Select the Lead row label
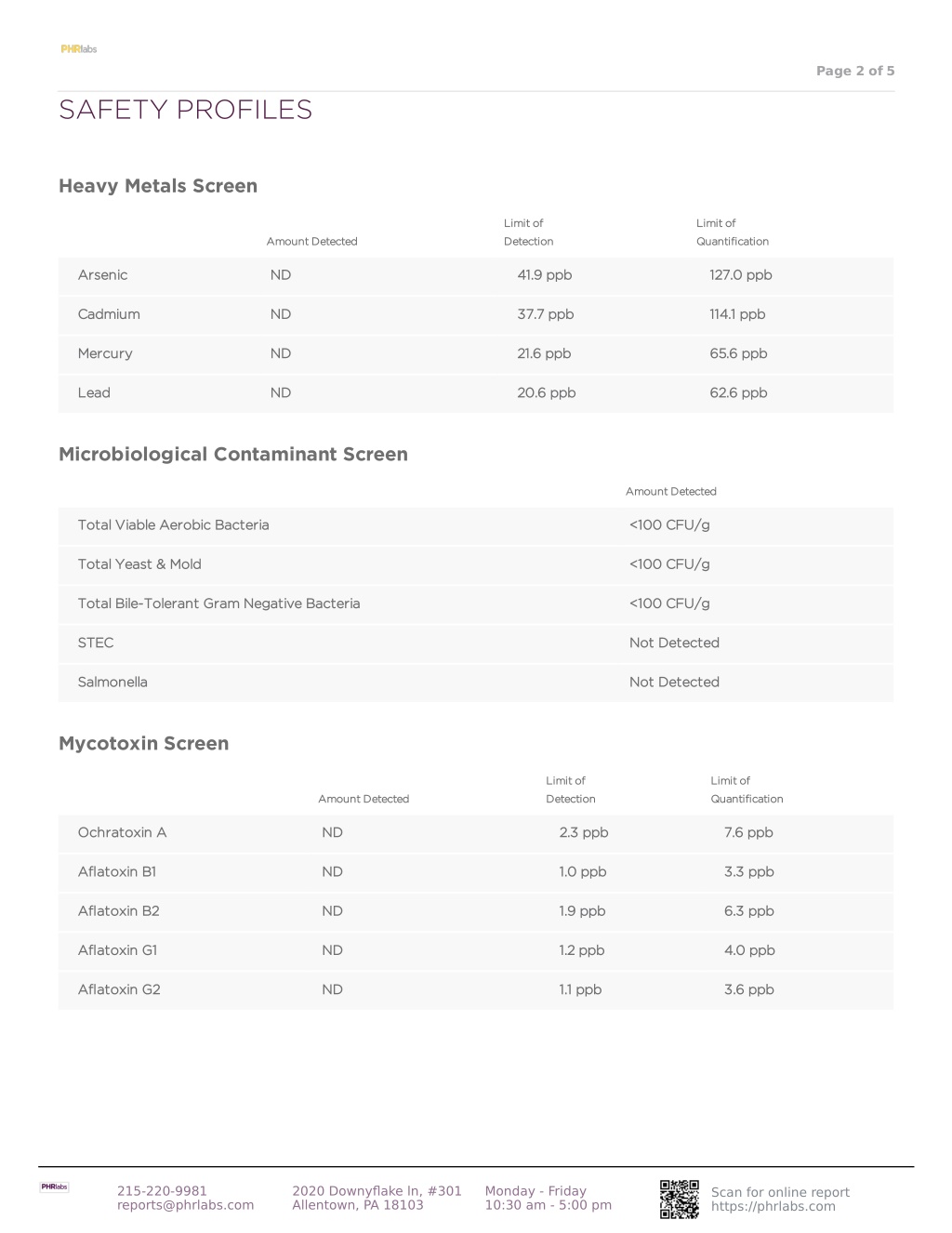 pyautogui.click(x=94, y=392)
